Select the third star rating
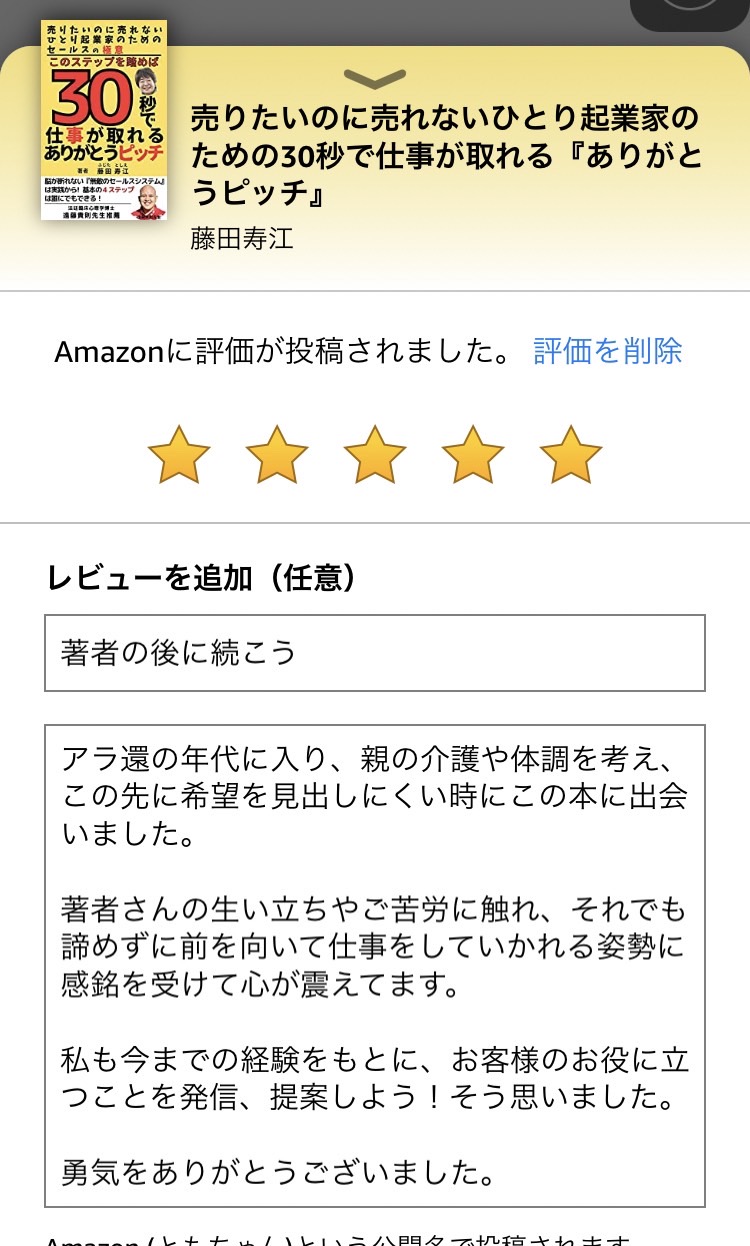750x1246 pixels. [375, 455]
